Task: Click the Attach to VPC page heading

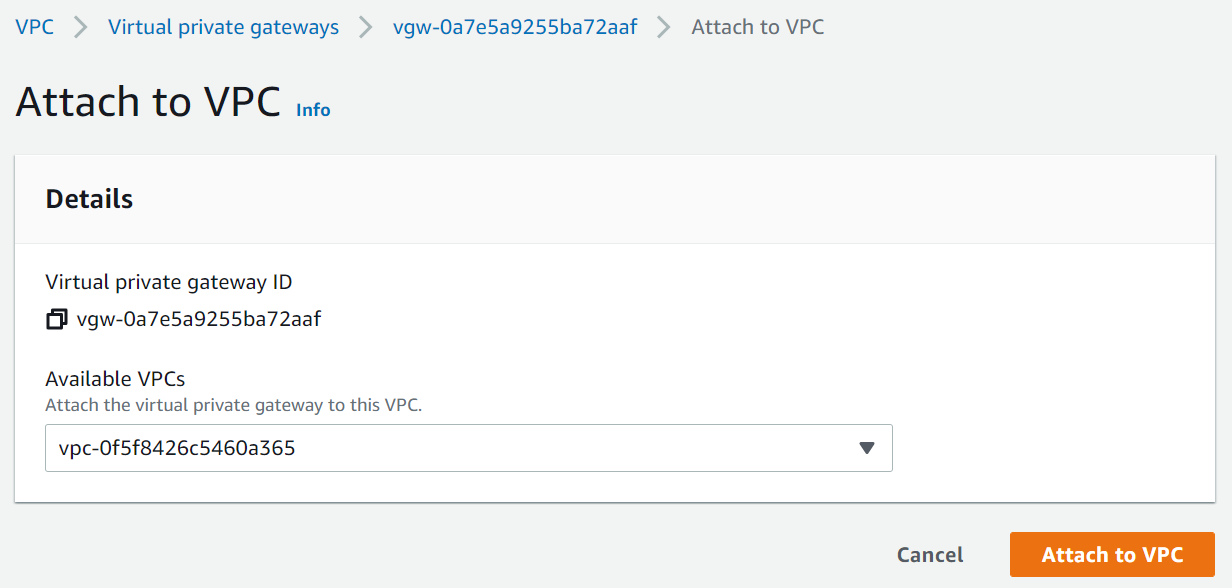Action: pos(148,103)
